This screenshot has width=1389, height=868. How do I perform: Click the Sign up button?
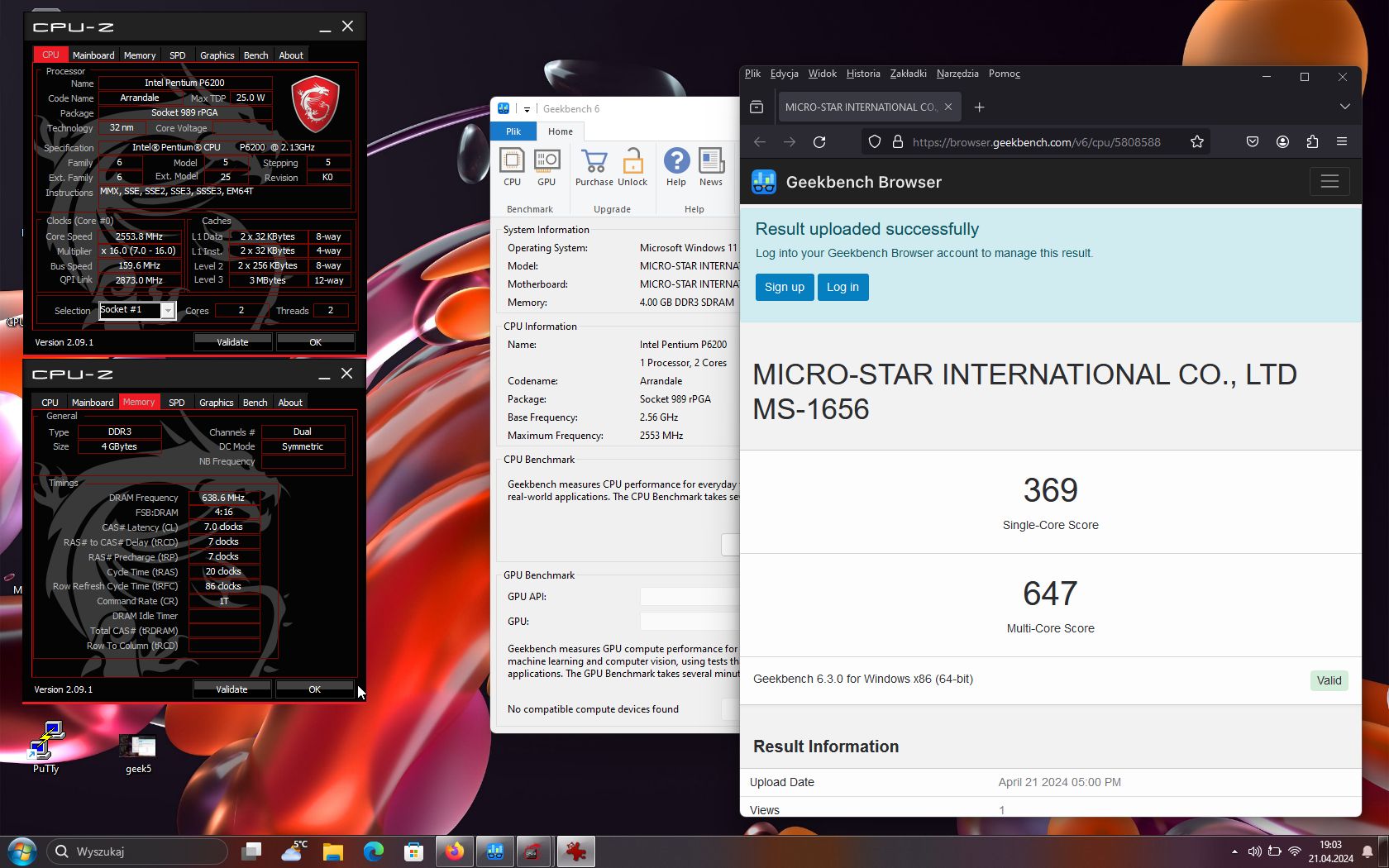point(785,287)
